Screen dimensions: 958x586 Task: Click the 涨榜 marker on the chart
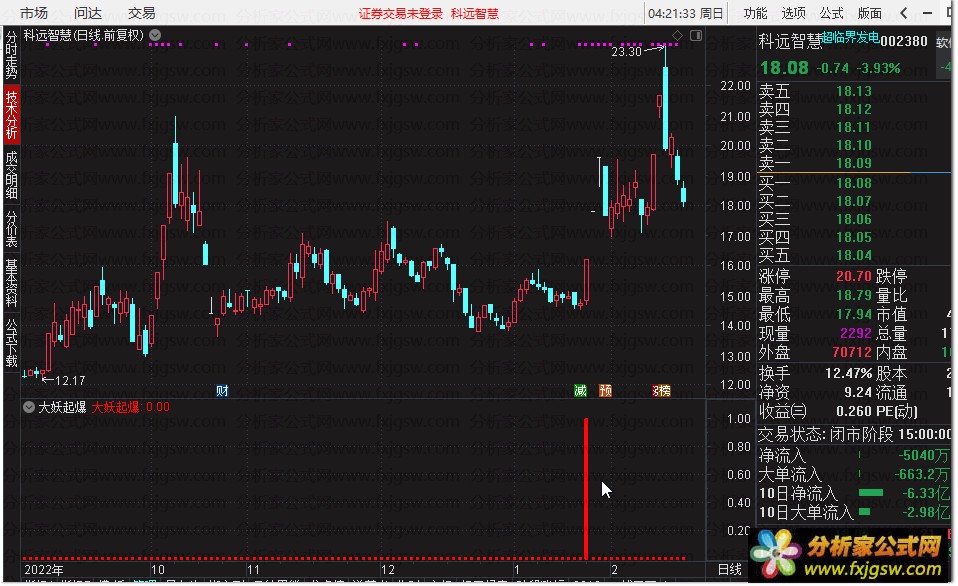click(661, 390)
